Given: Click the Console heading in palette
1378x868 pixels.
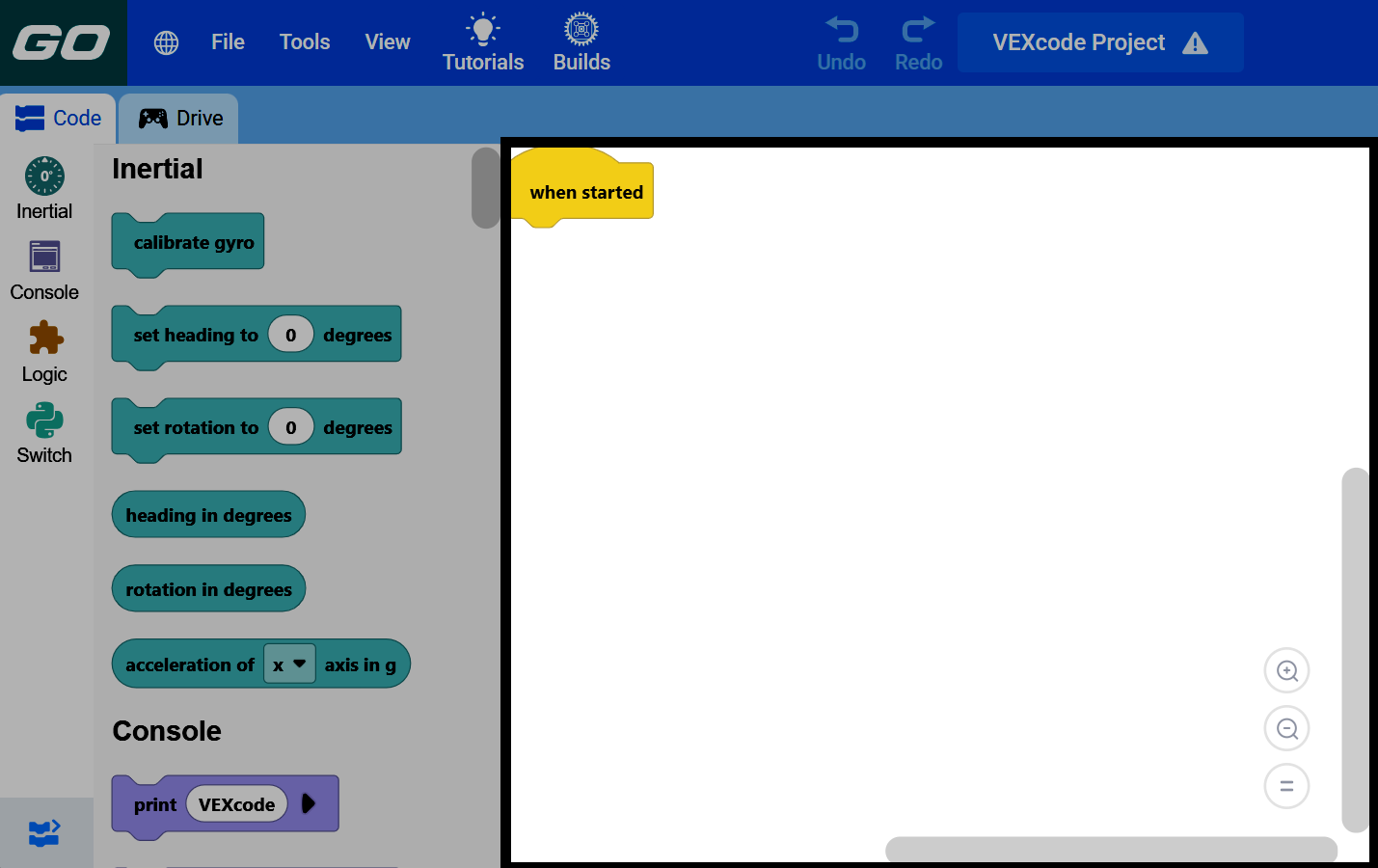Looking at the screenshot, I should coord(167,731).
